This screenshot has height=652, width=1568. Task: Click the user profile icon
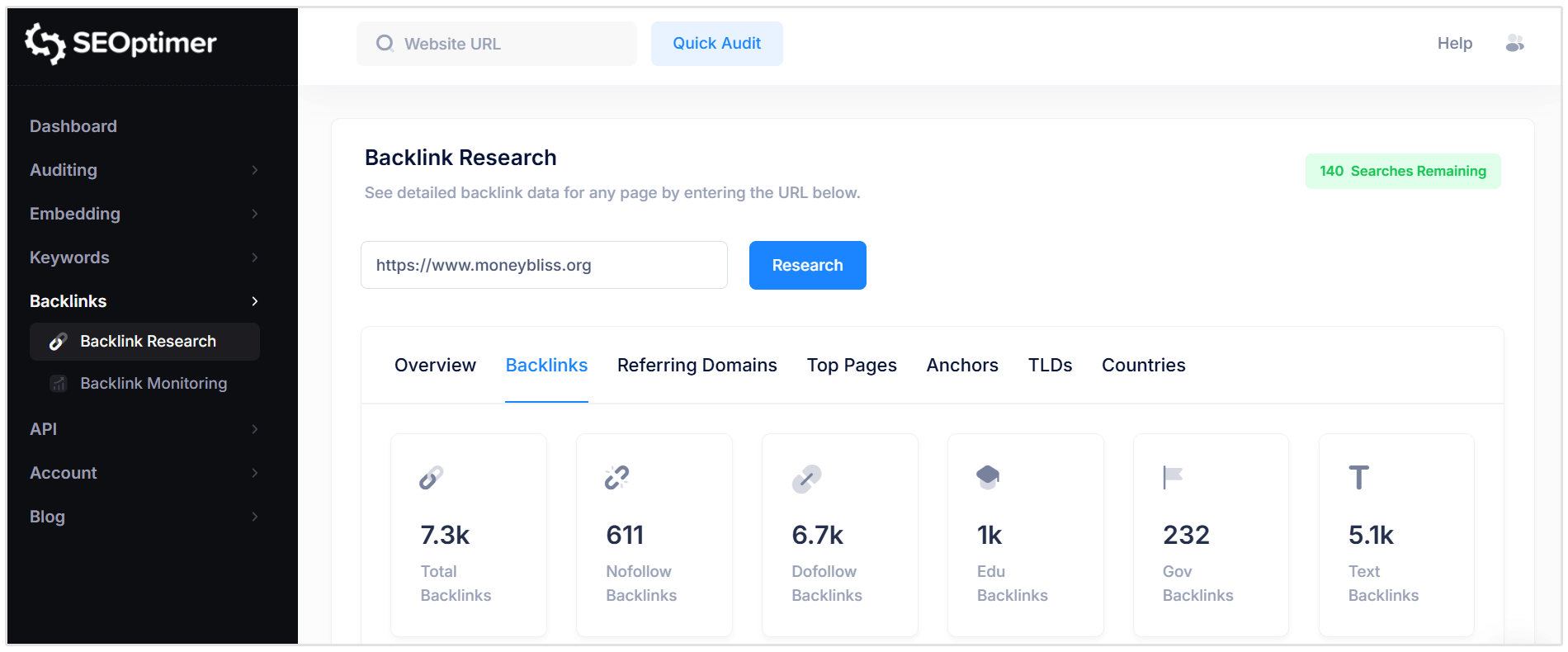click(1514, 44)
